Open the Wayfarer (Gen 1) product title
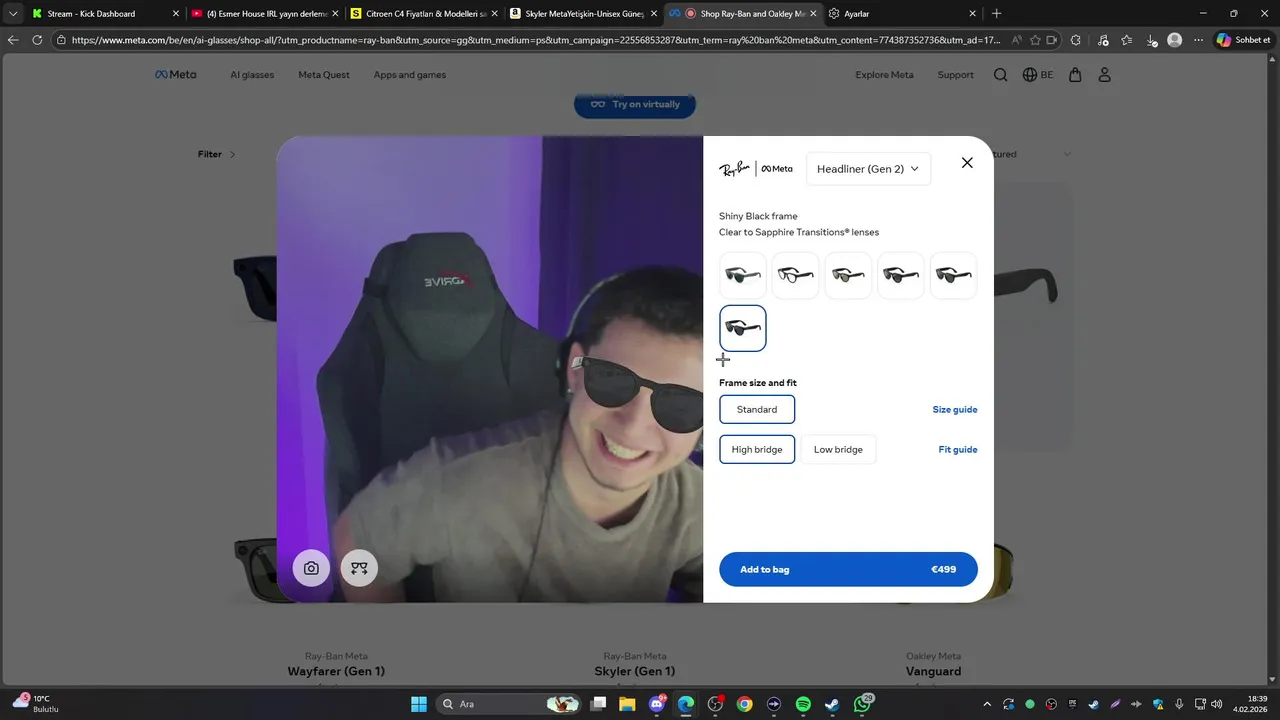Viewport: 1280px width, 720px height. pyautogui.click(x=336, y=671)
